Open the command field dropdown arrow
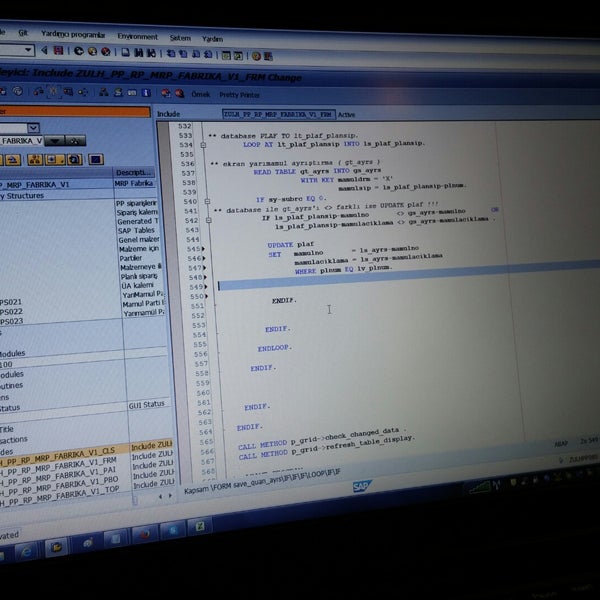Screen dimensions: 600x600 tap(28, 50)
